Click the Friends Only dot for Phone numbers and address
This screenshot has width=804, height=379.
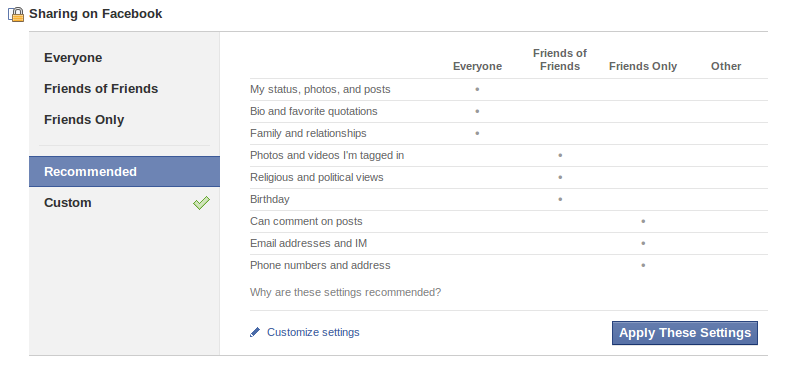643,265
